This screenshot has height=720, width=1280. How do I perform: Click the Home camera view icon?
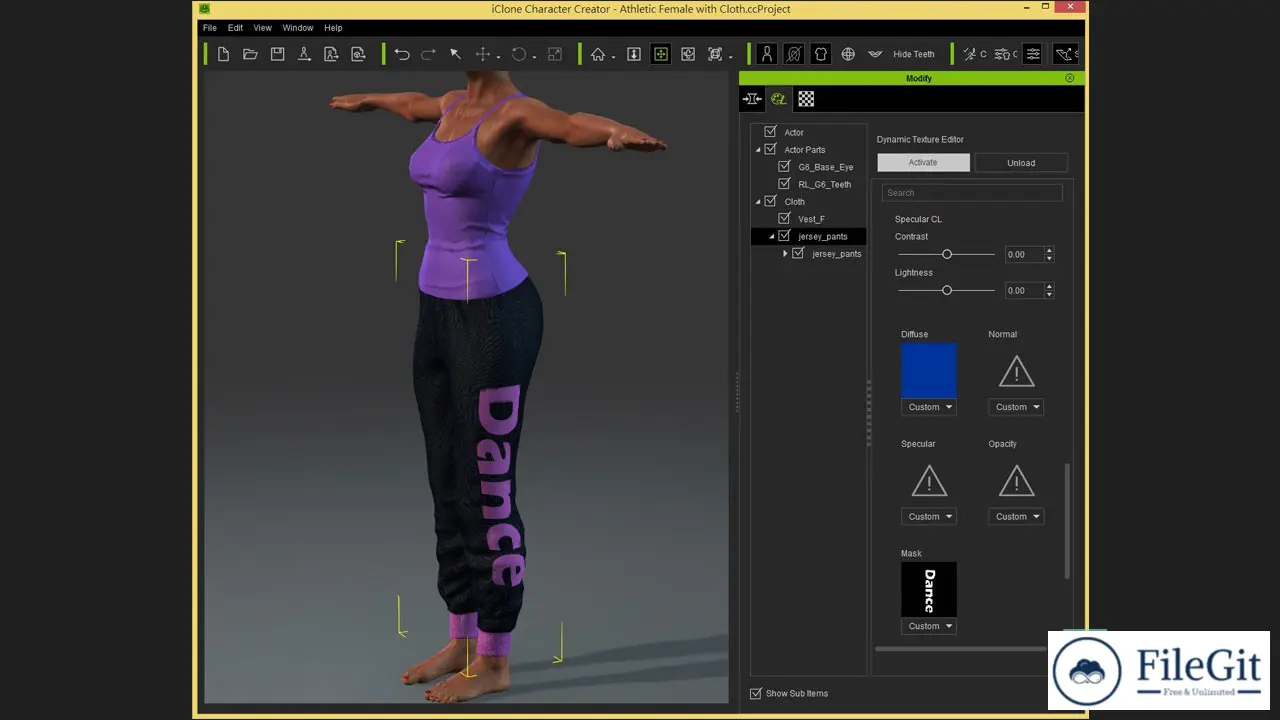pos(598,54)
